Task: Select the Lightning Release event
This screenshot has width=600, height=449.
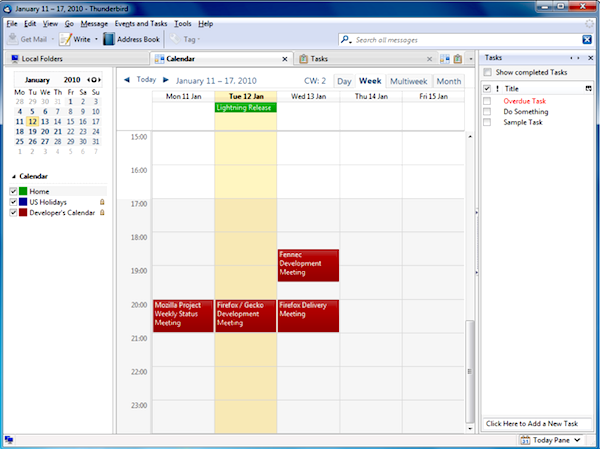Action: [x=246, y=108]
